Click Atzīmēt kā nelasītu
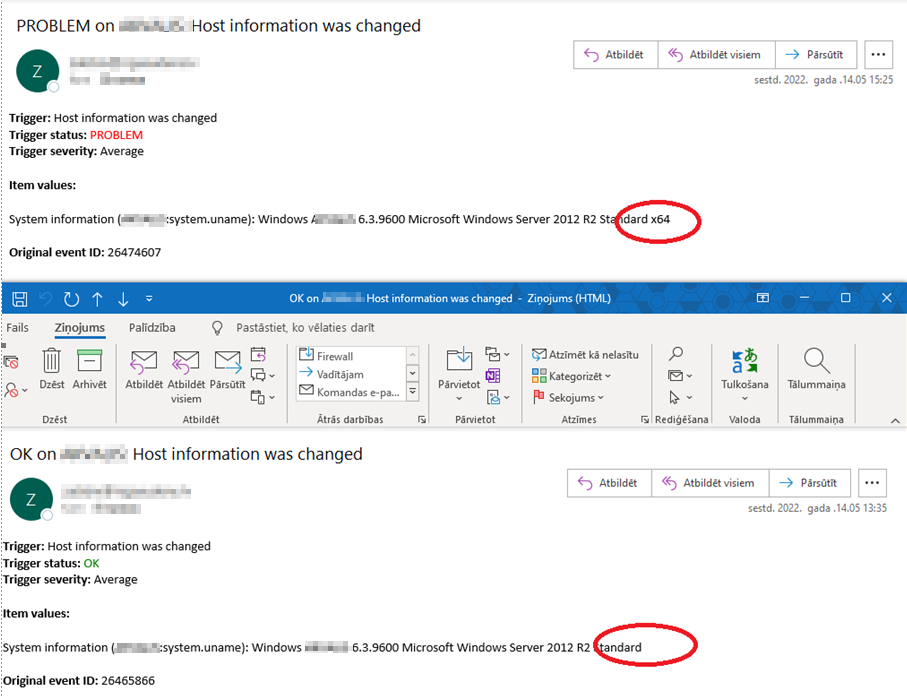This screenshot has width=907, height=697. (585, 355)
